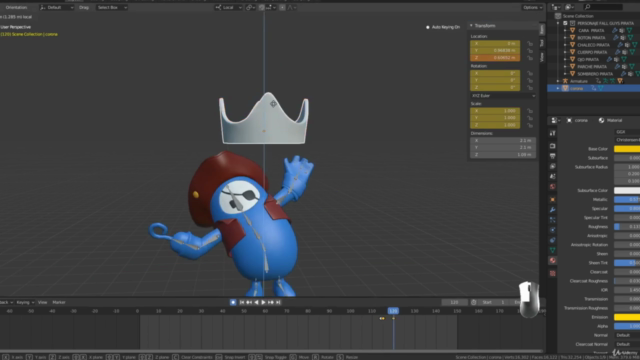Toggle the lock for Location Z
This screenshot has height=360, width=640.
[530, 58]
